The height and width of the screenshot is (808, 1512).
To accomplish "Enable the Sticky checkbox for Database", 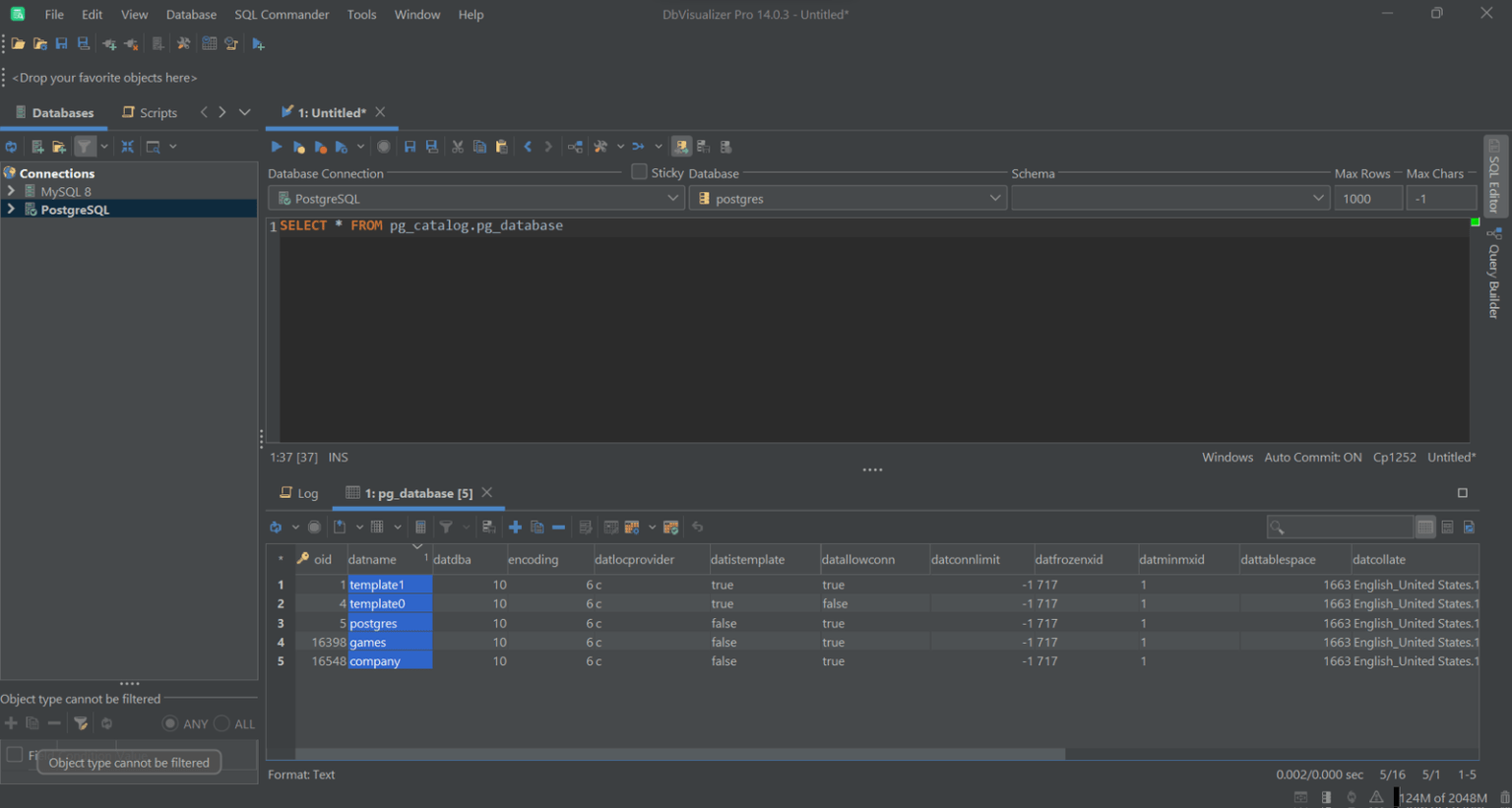I will pos(639,171).
